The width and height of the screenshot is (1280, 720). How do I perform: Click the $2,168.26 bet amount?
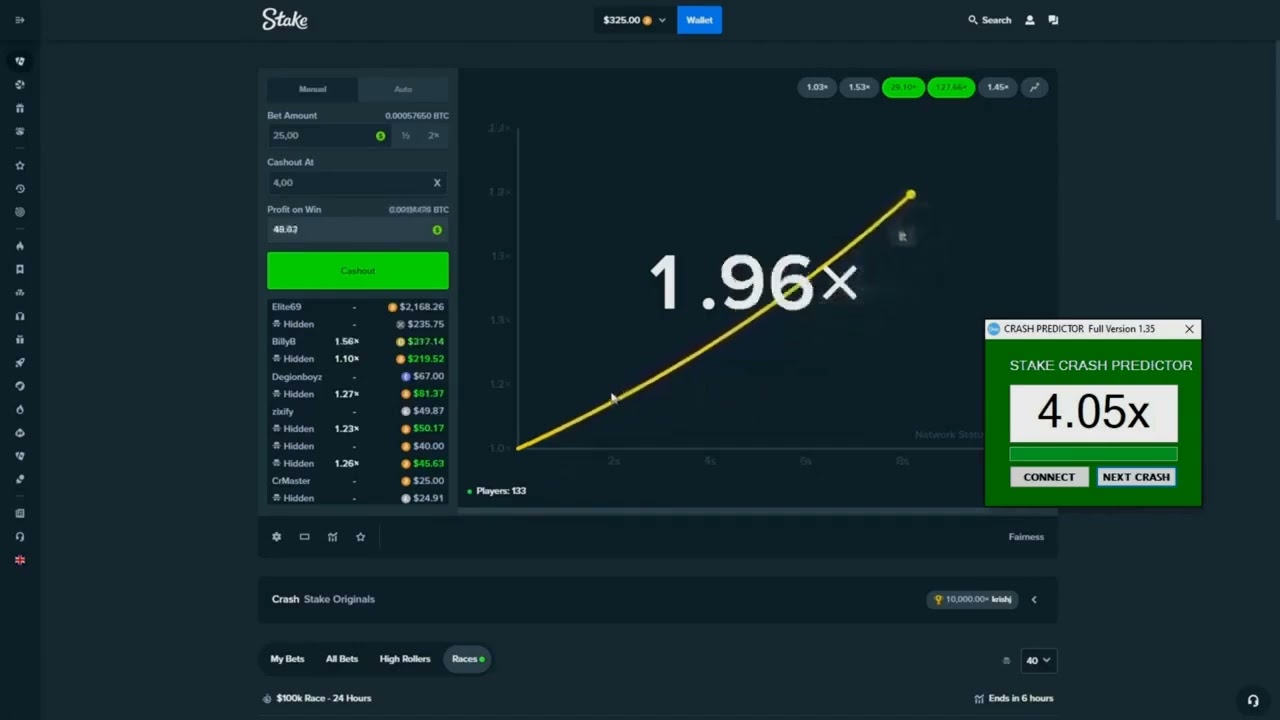click(421, 307)
